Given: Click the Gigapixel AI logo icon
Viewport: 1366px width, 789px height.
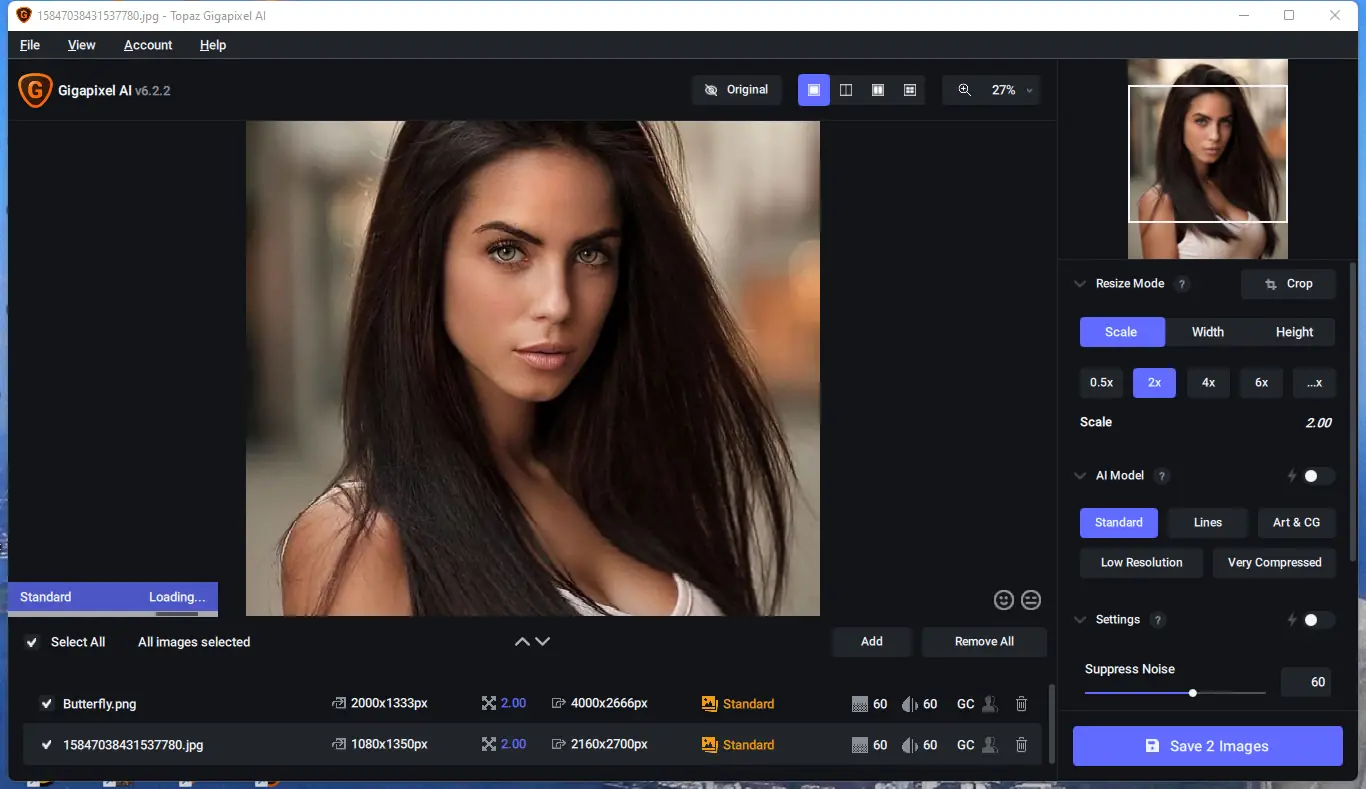Looking at the screenshot, I should pos(35,90).
